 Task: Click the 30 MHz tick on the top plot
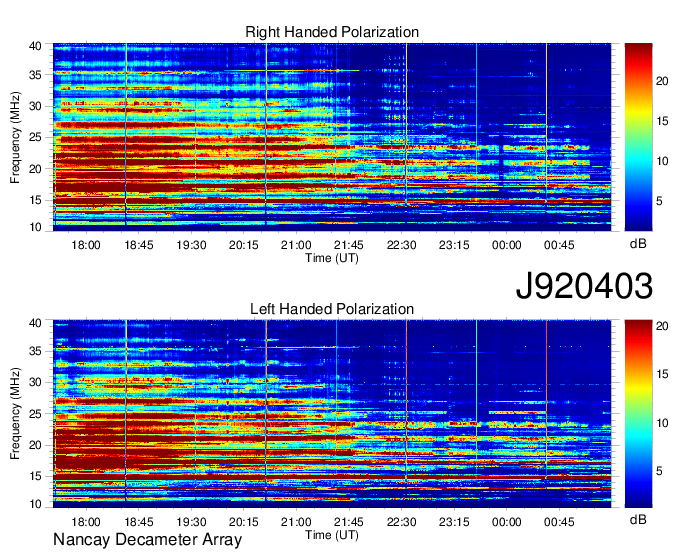tap(36, 106)
